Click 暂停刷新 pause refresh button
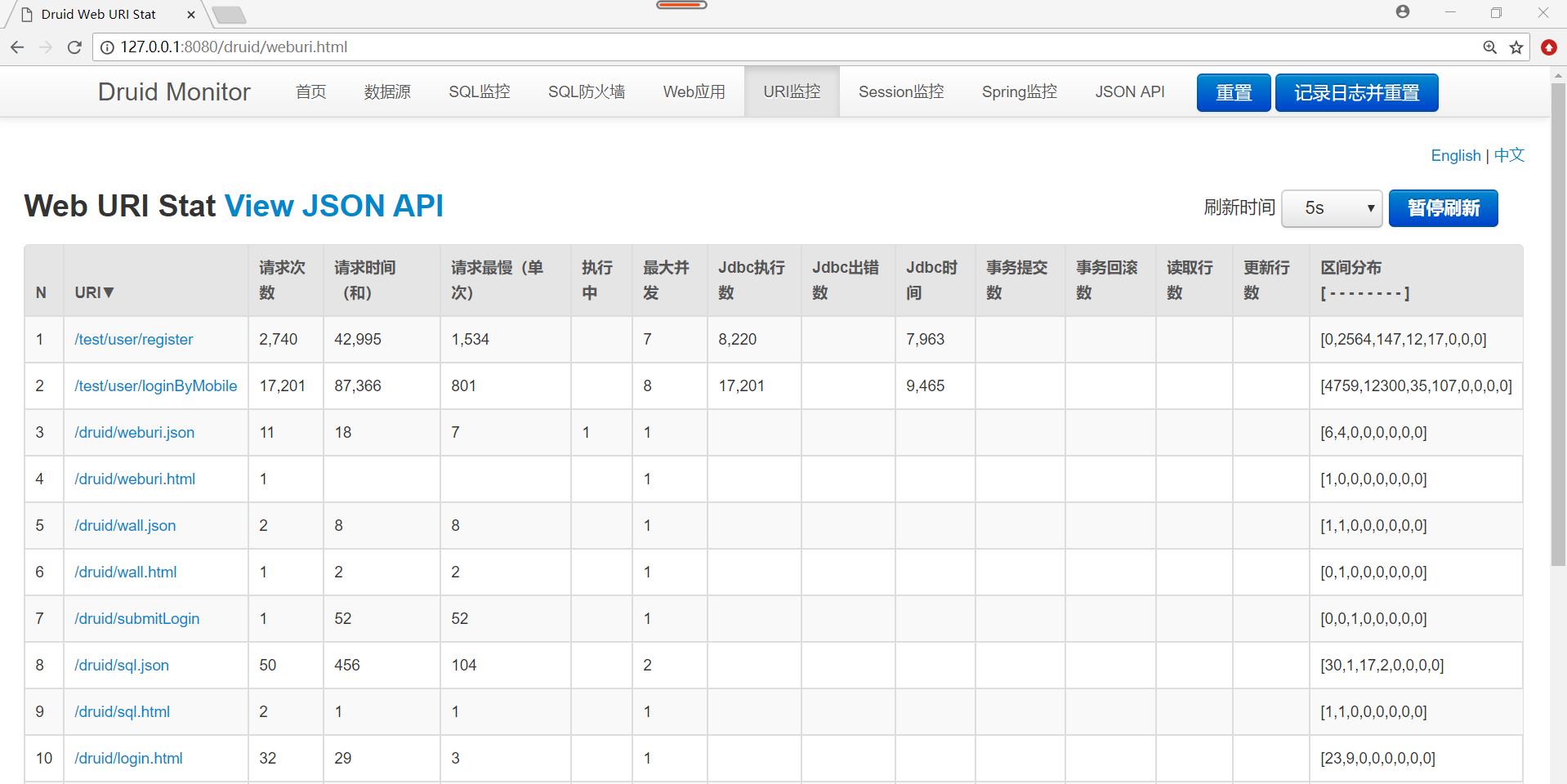 pos(1444,208)
